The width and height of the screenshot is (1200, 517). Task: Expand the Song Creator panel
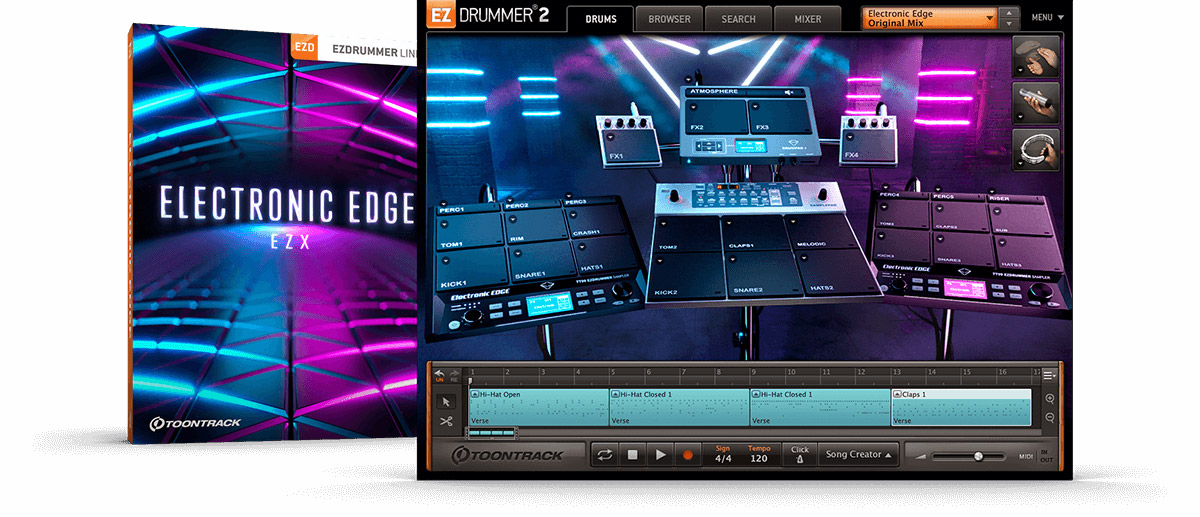click(x=858, y=455)
